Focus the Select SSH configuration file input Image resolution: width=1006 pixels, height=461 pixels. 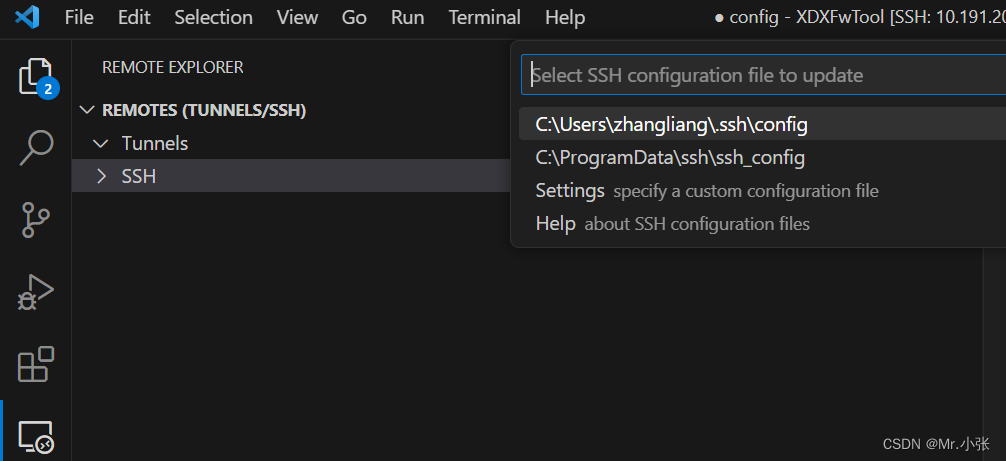tap(763, 76)
